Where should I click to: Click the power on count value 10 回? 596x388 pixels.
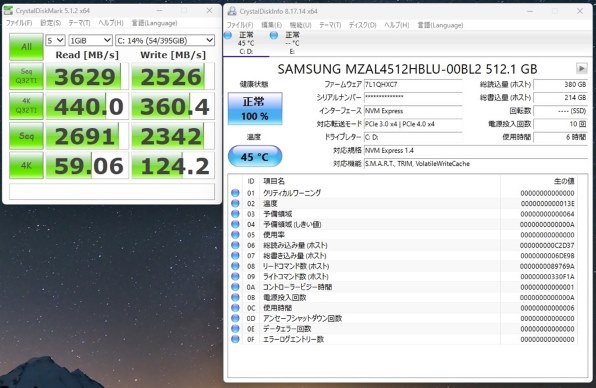[561, 124]
